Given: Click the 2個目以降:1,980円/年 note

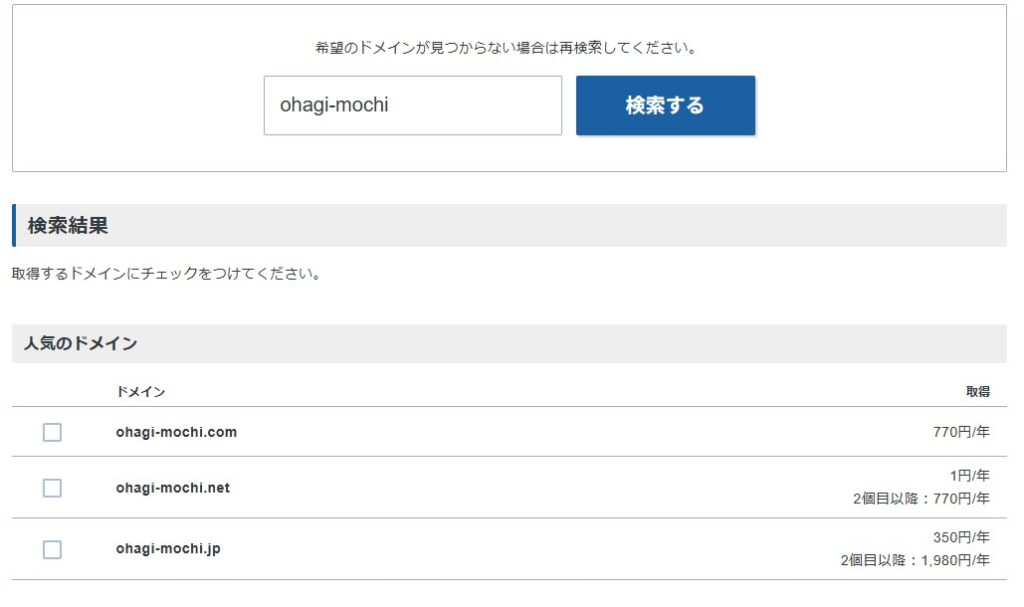Looking at the screenshot, I should (915, 560).
